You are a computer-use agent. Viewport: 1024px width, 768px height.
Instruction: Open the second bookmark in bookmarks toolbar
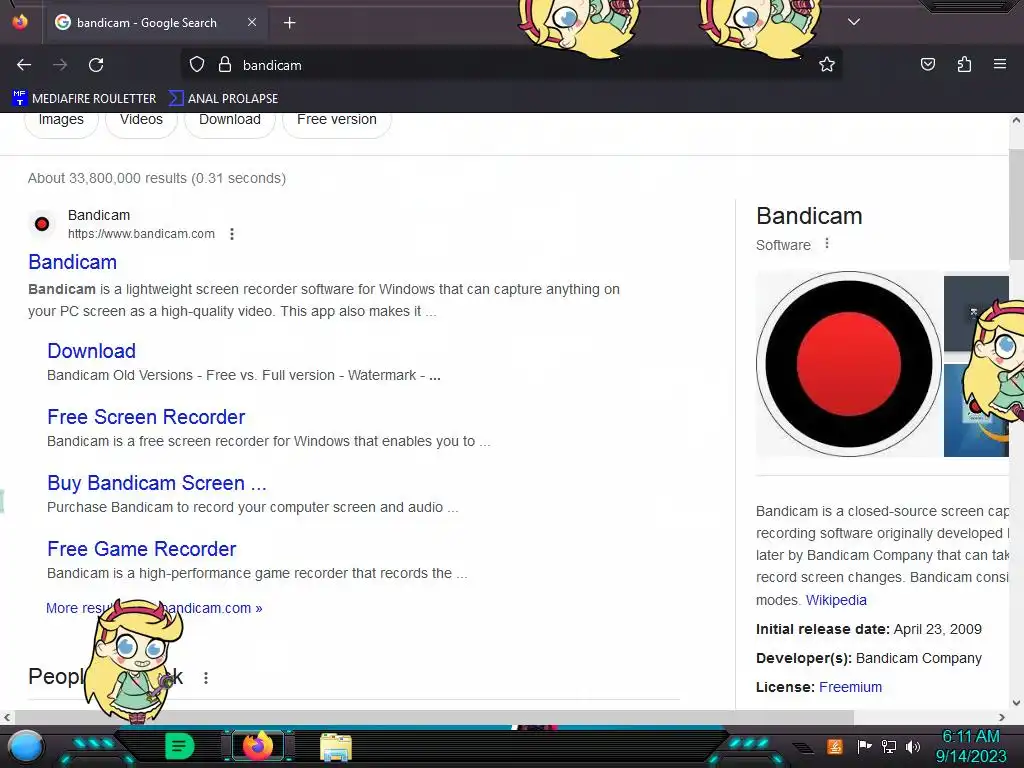(x=223, y=99)
